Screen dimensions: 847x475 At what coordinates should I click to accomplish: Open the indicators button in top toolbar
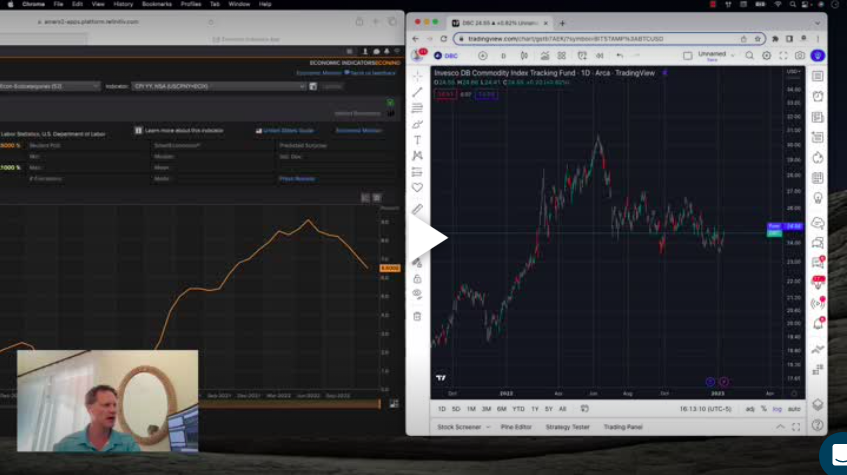tap(544, 56)
